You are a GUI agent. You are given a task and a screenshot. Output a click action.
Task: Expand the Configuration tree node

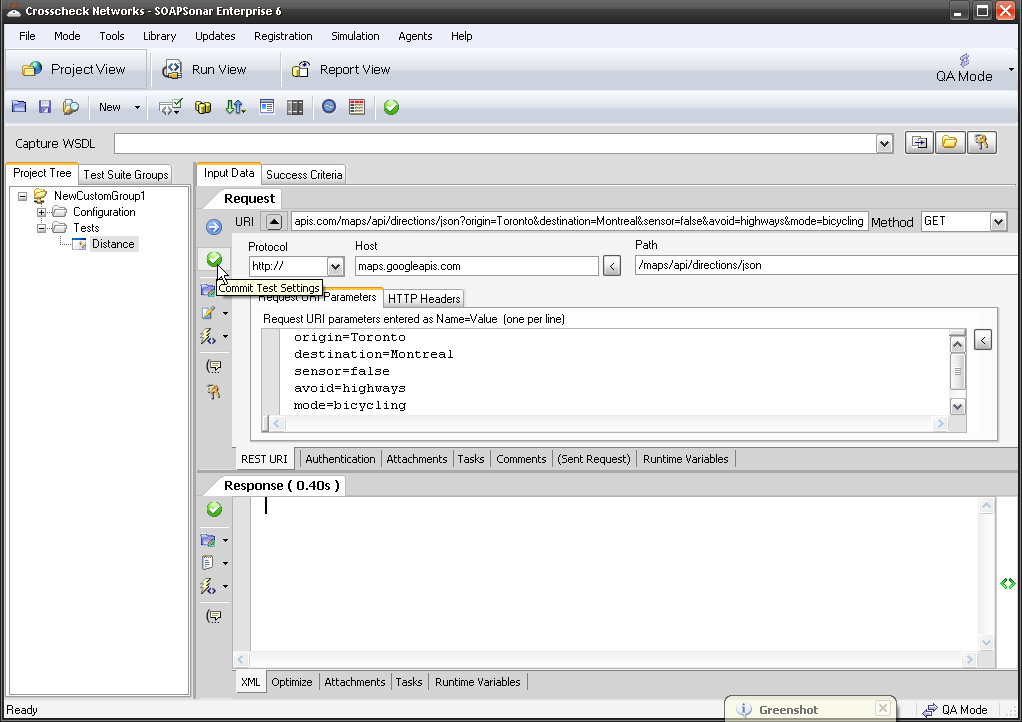coord(41,212)
